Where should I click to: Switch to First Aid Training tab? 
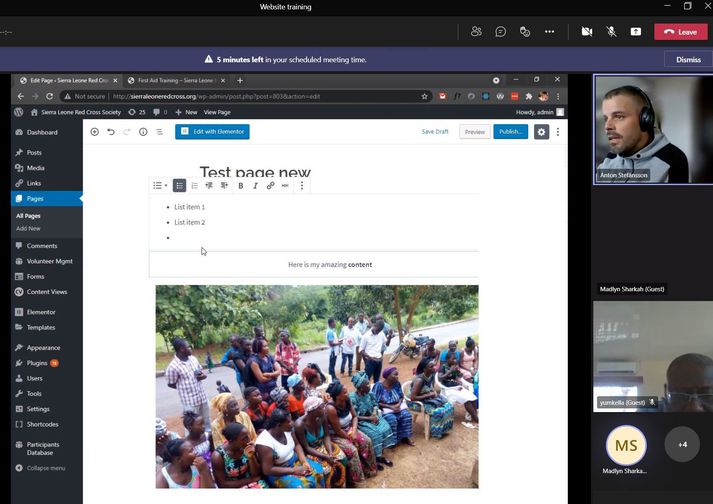[175, 81]
